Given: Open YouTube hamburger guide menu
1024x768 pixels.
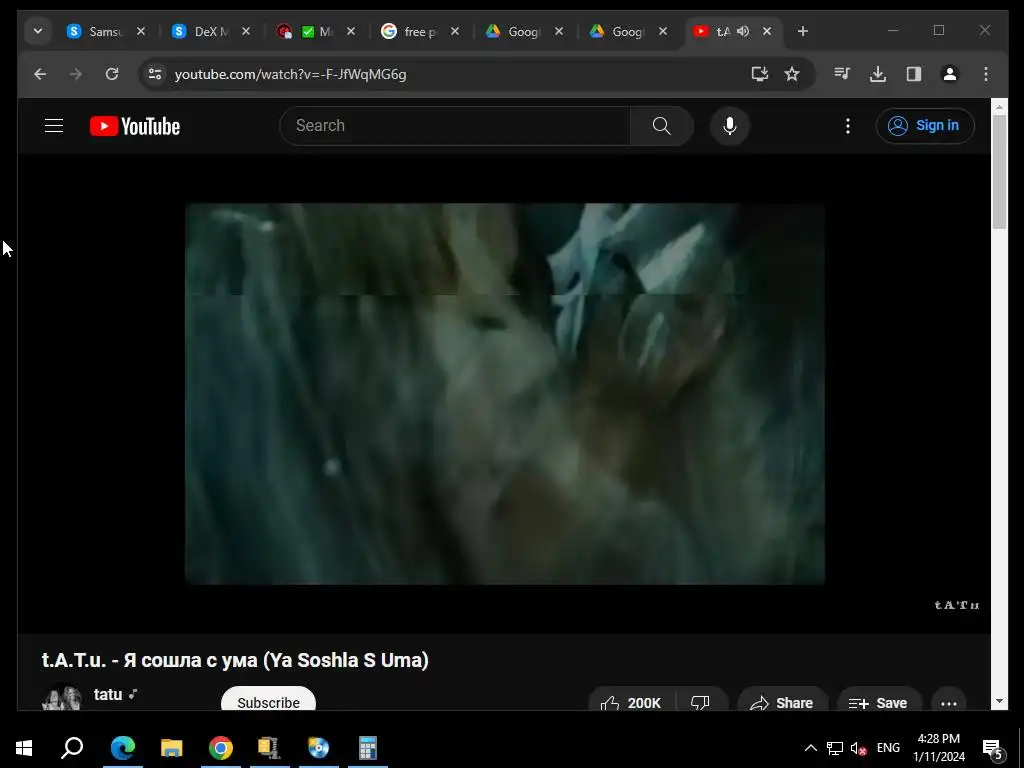Looking at the screenshot, I should coord(54,125).
